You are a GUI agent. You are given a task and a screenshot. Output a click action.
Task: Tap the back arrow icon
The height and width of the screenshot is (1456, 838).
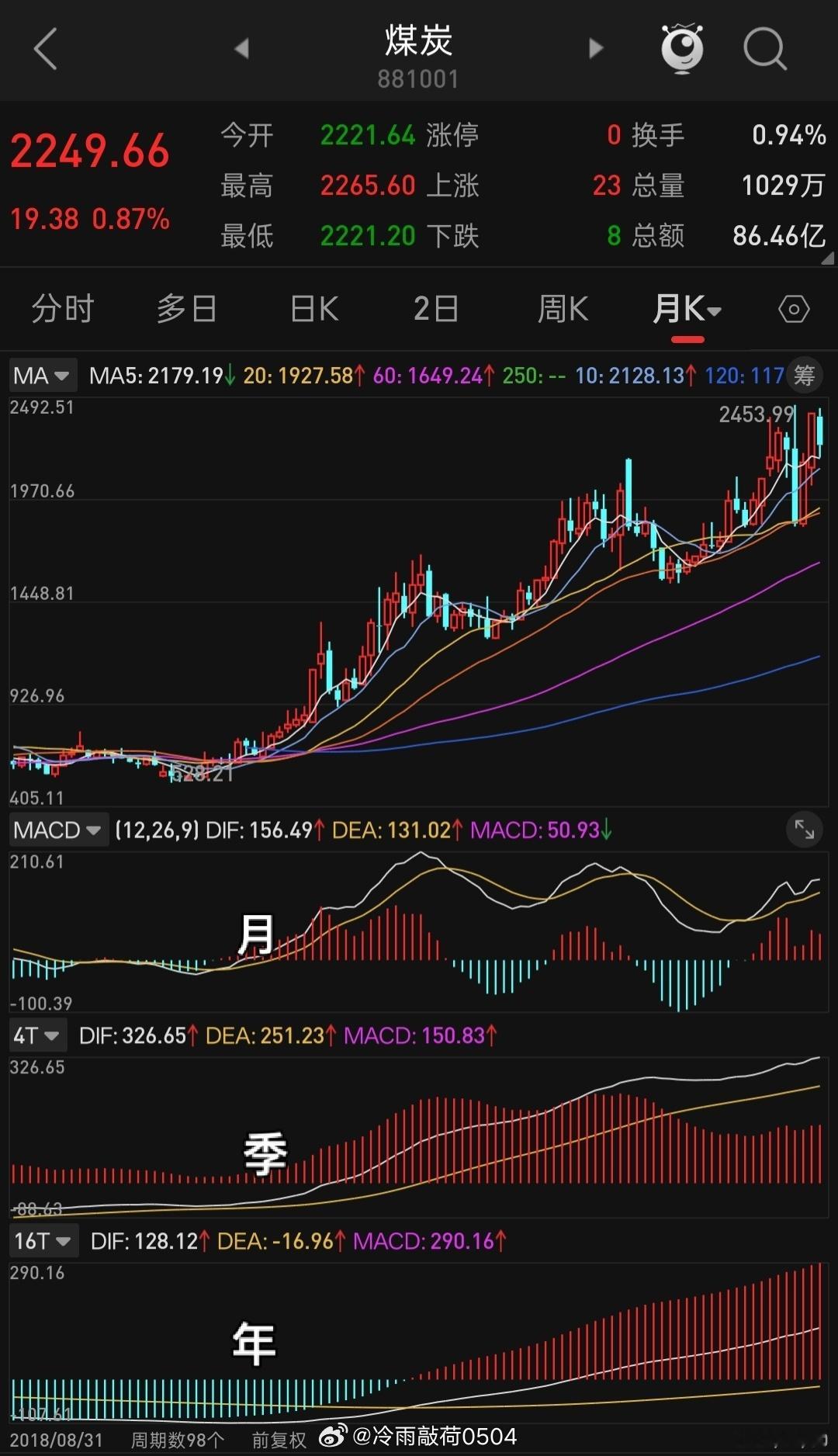[46, 49]
